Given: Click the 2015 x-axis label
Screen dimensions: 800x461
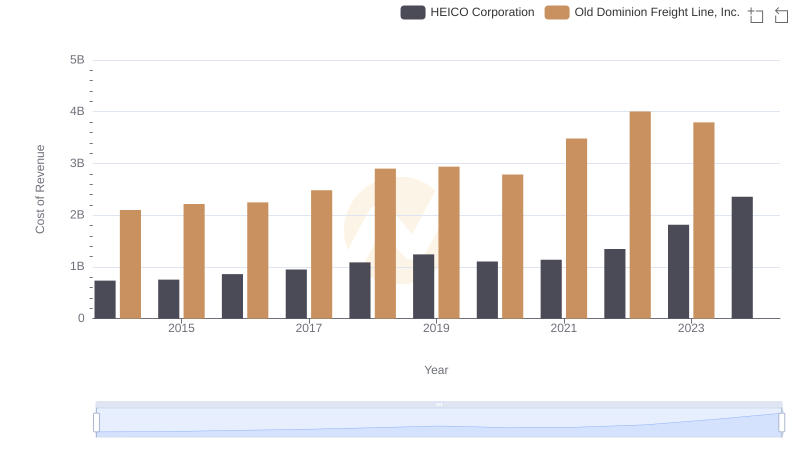Looking at the screenshot, I should point(181,328).
